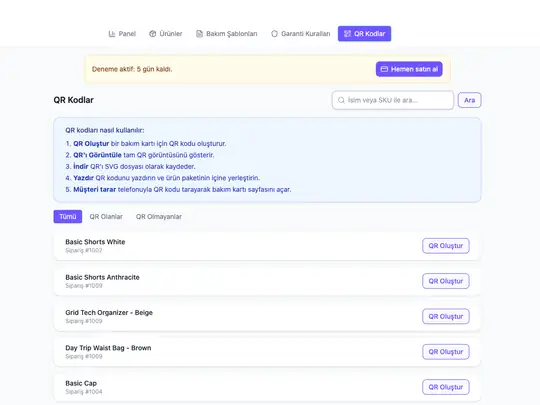540x405 pixels.
Task: Go to the Garanti Kuralları tab
Action: [x=300, y=34]
